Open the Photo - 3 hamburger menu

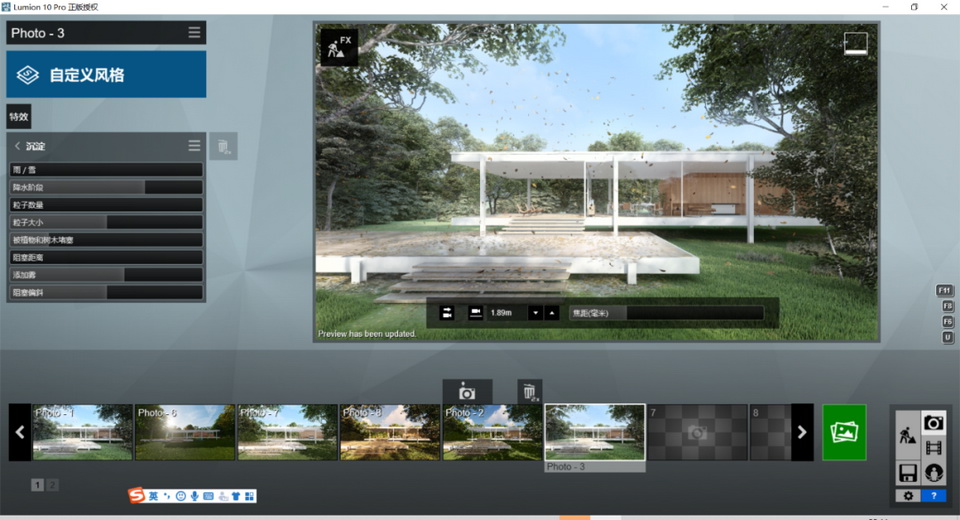click(194, 33)
